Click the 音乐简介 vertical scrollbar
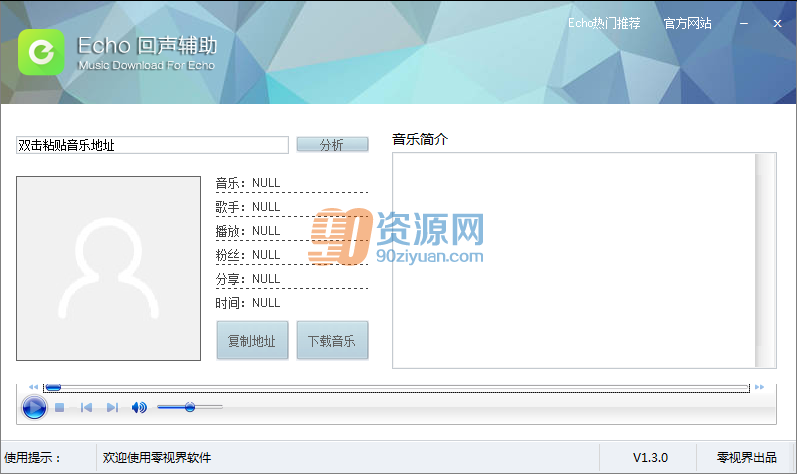The image size is (797, 474). pos(765,260)
